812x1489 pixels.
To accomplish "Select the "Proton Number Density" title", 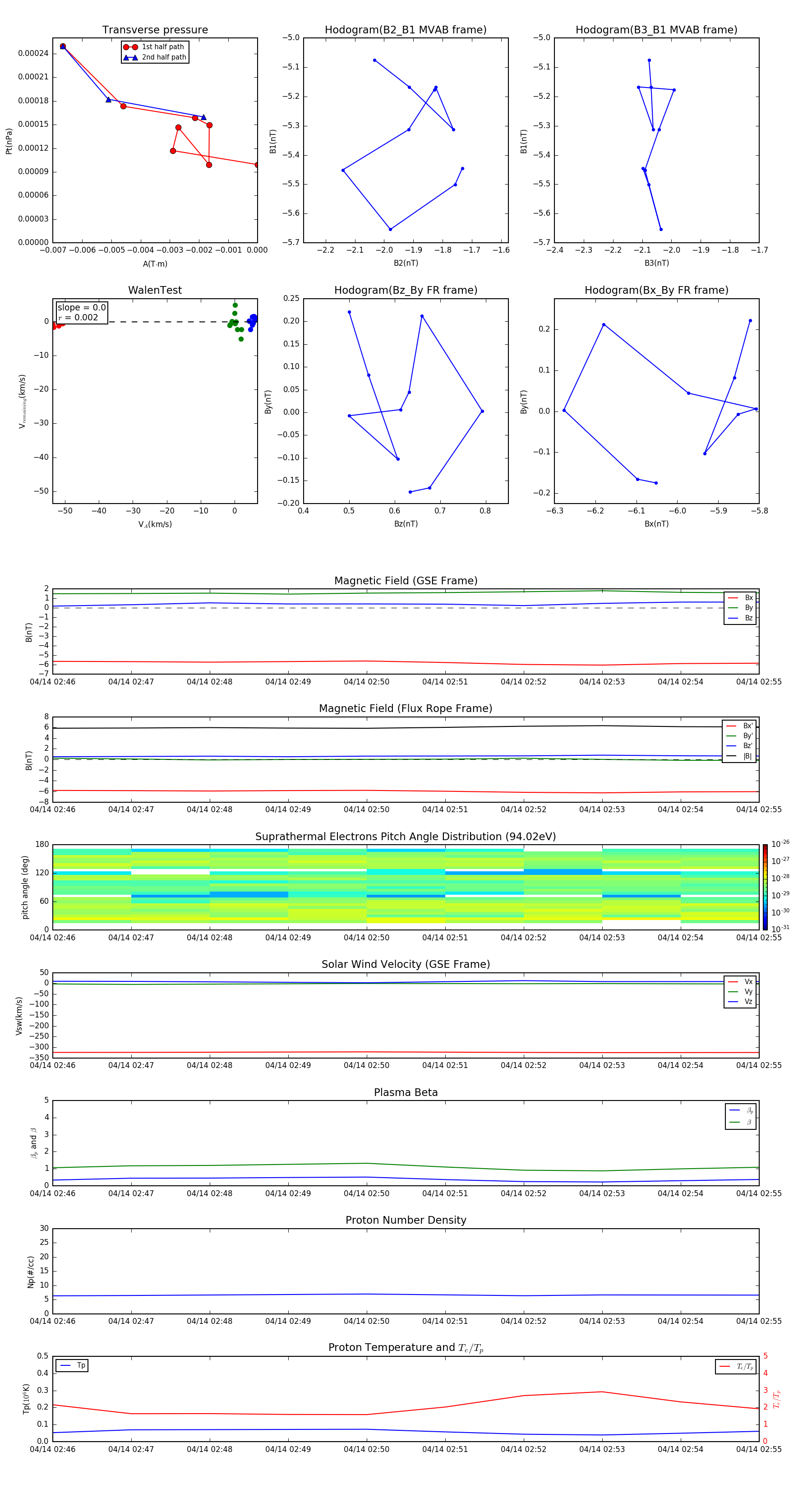I will click(x=406, y=1221).
